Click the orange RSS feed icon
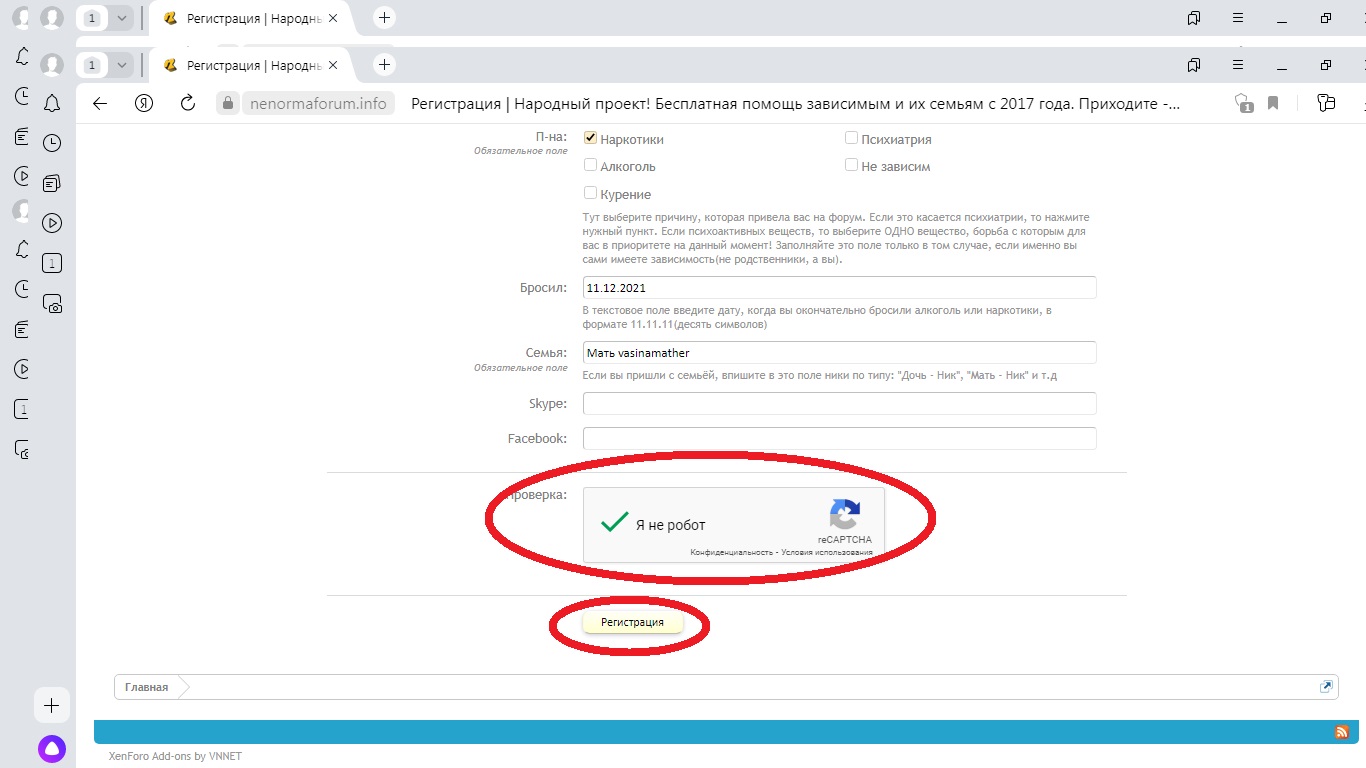The width and height of the screenshot is (1366, 768). pyautogui.click(x=1341, y=732)
